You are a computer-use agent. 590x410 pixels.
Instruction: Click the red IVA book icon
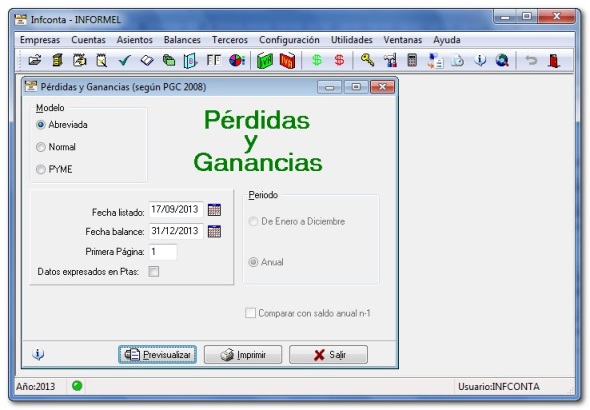[x=287, y=61]
